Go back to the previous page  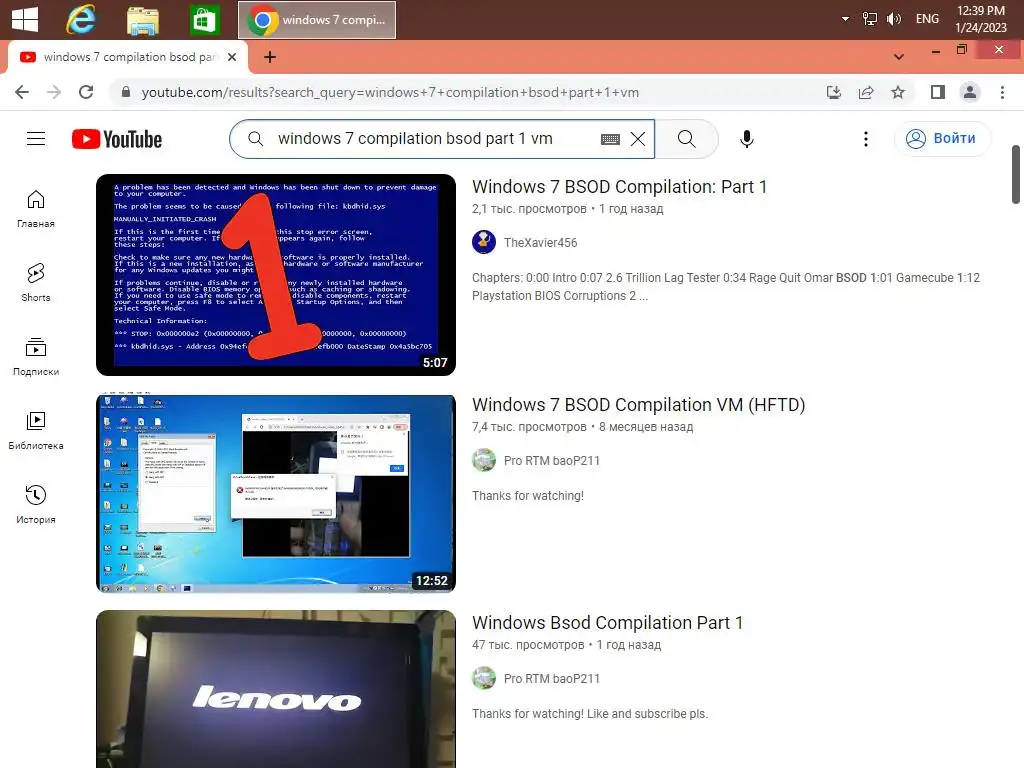point(22,92)
